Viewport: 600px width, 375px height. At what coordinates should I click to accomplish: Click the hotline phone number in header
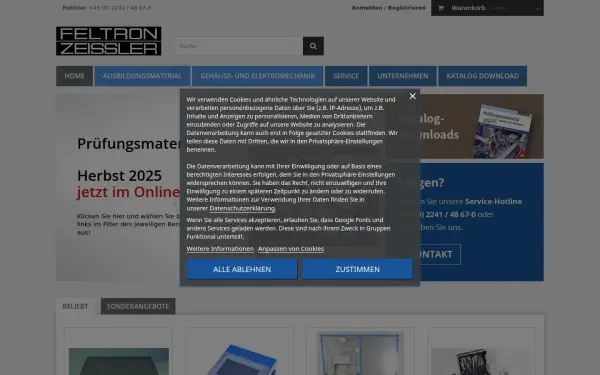tap(120, 8)
